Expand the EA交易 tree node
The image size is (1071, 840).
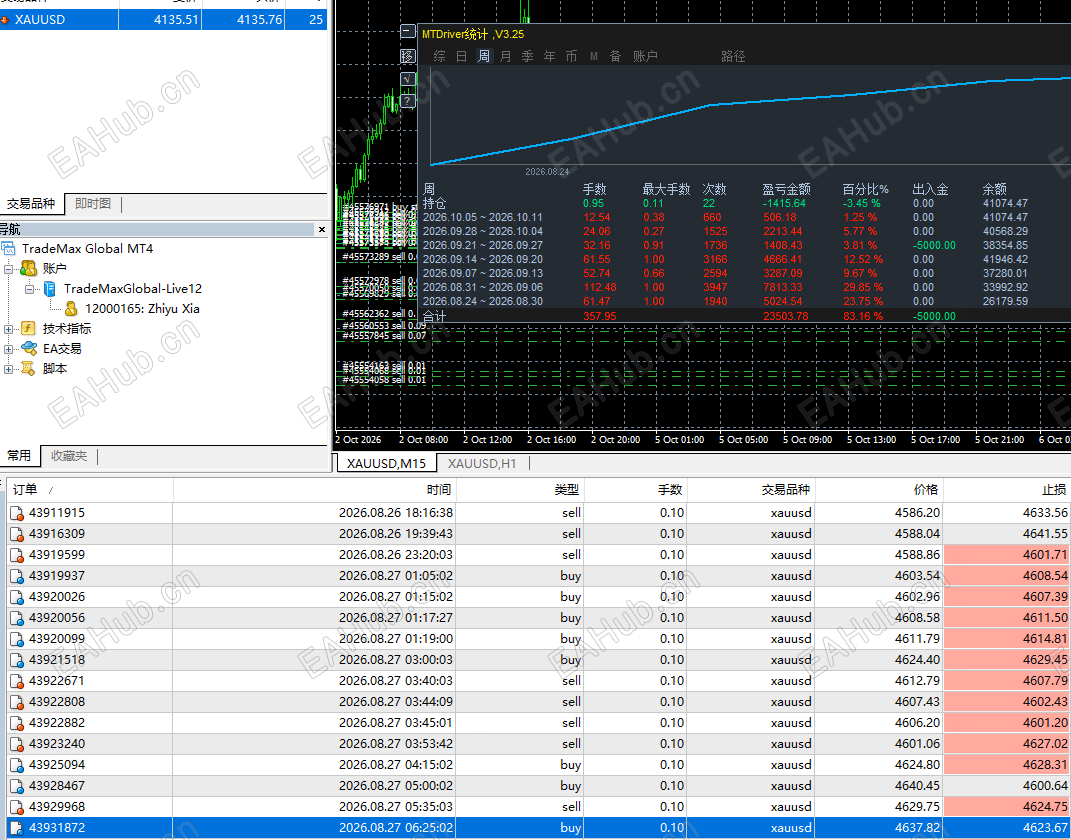[8, 349]
